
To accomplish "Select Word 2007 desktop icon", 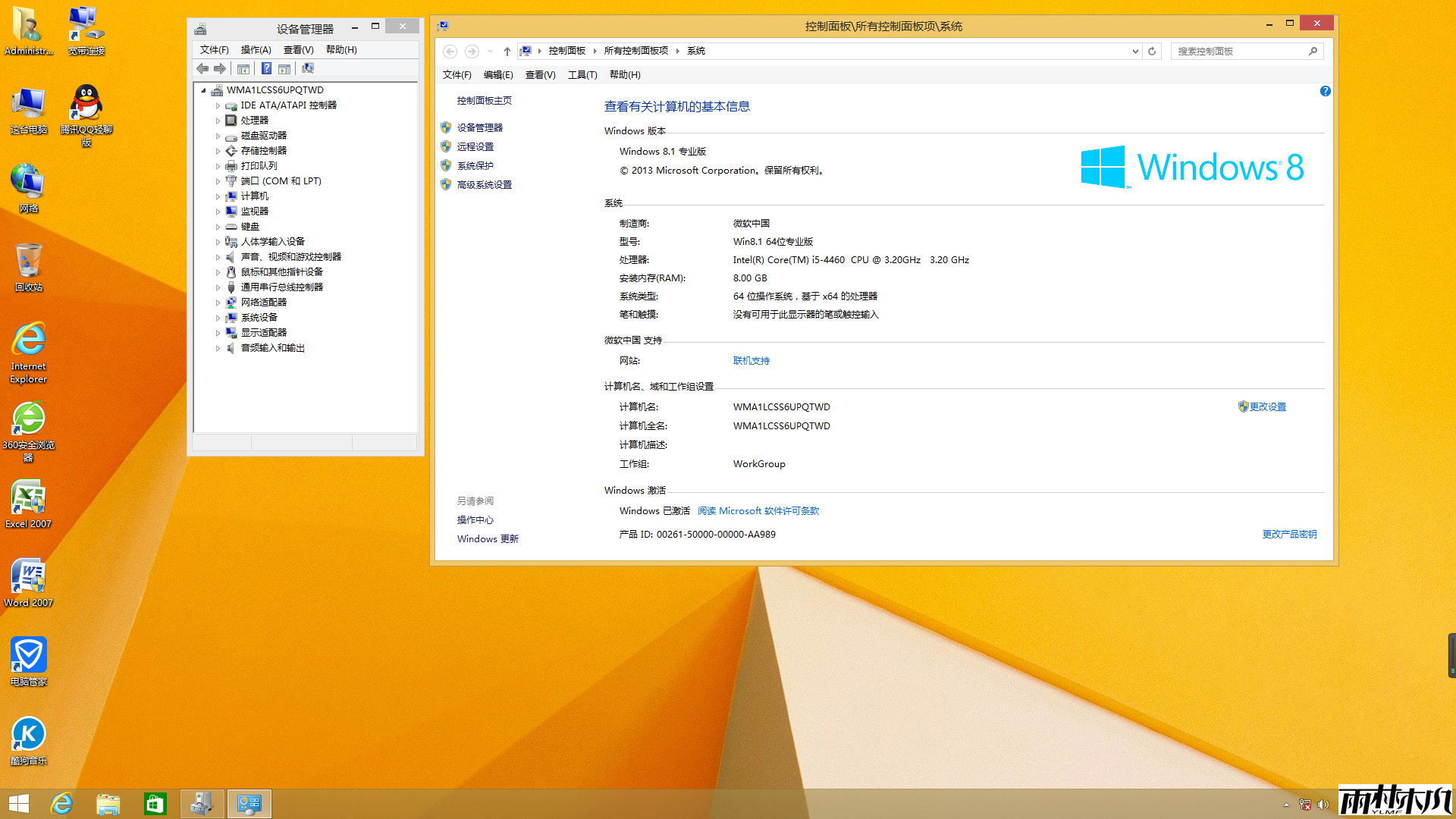I will pos(29,582).
